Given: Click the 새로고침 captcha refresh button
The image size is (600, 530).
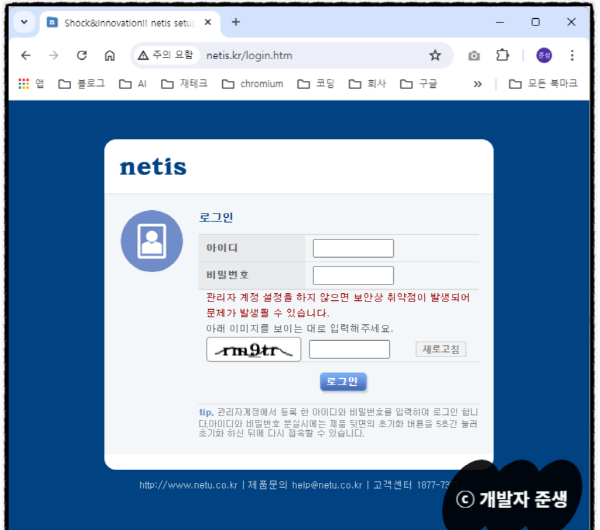Looking at the screenshot, I should 441,349.
